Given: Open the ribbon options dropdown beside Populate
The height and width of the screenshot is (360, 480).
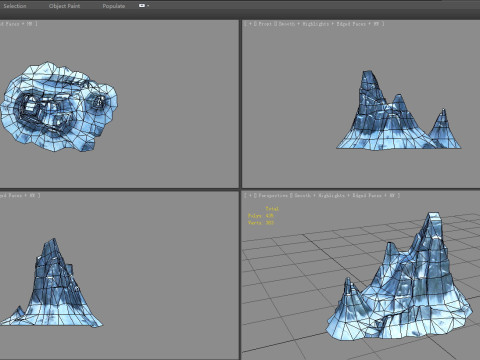Looking at the screenshot, I should click(x=144, y=6).
